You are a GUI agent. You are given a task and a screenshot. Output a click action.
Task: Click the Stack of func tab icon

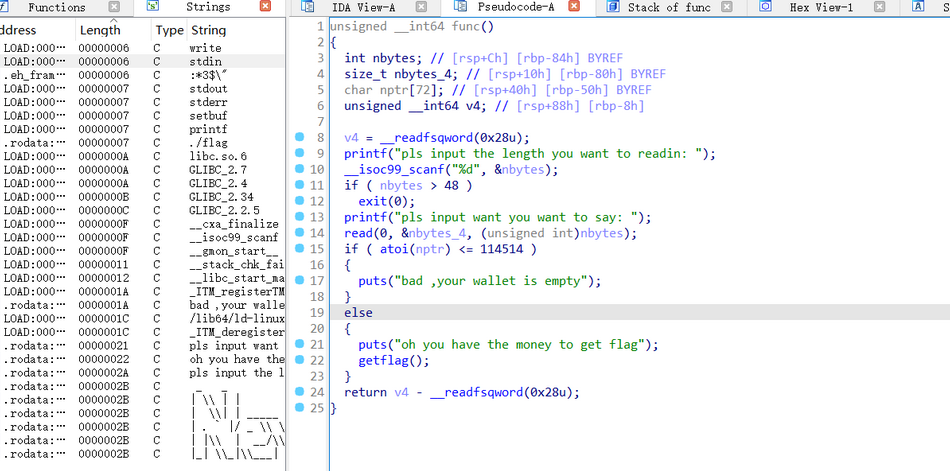pyautogui.click(x=613, y=7)
